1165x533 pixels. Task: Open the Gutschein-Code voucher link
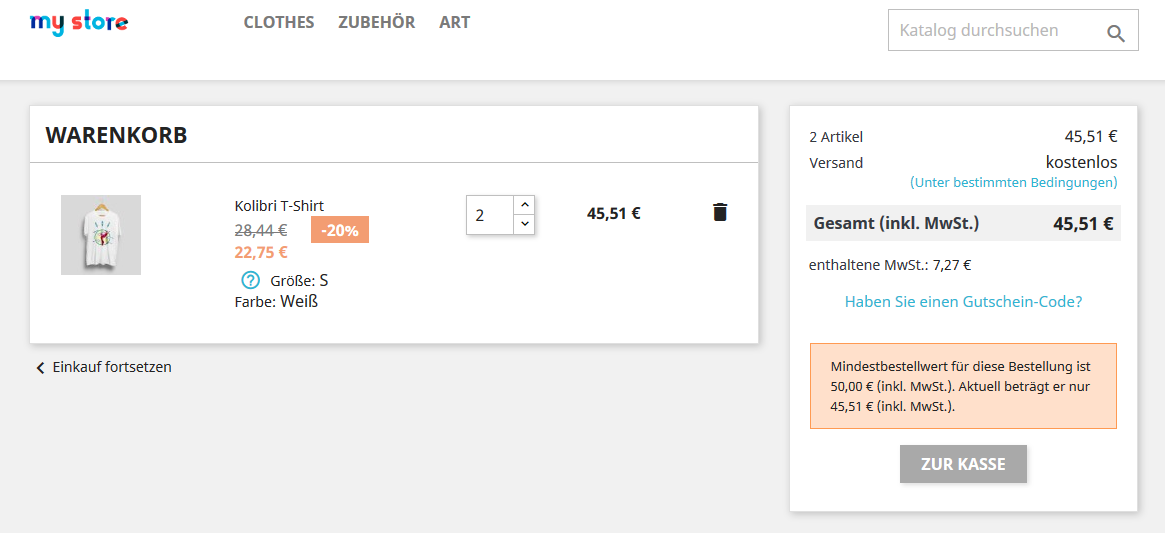[x=963, y=301]
